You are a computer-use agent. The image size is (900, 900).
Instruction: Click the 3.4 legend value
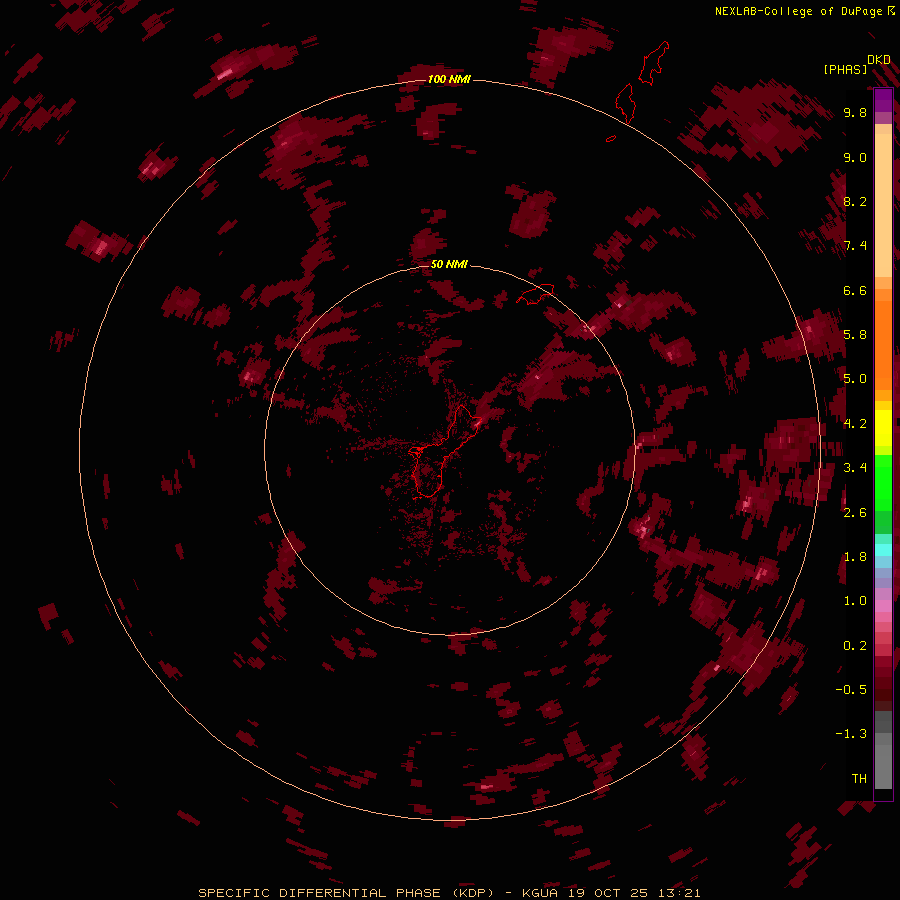[x=855, y=468]
